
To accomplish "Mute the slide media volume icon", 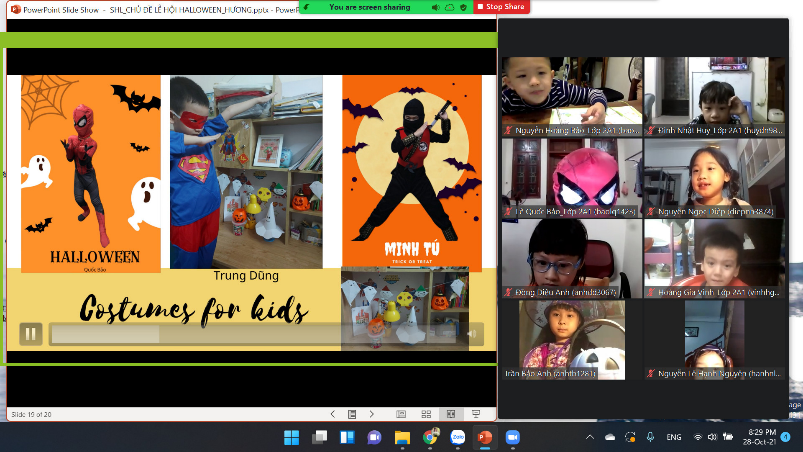I will (475, 334).
